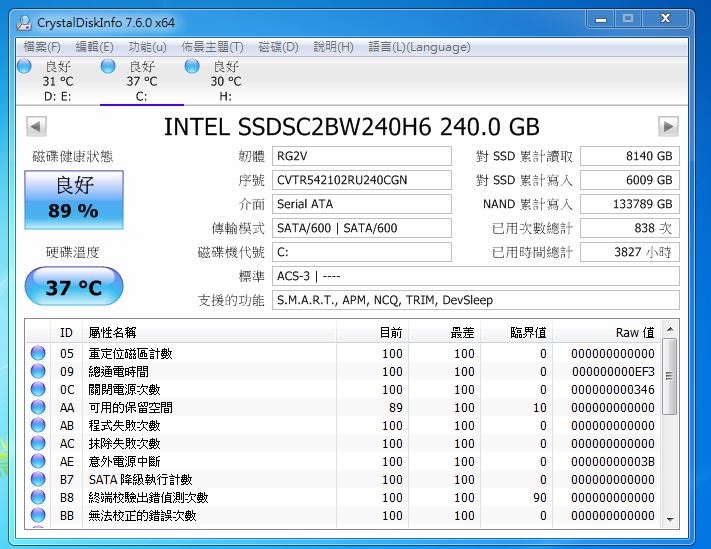711x549 pixels.
Task: Click the ID column header
Action: click(66, 332)
